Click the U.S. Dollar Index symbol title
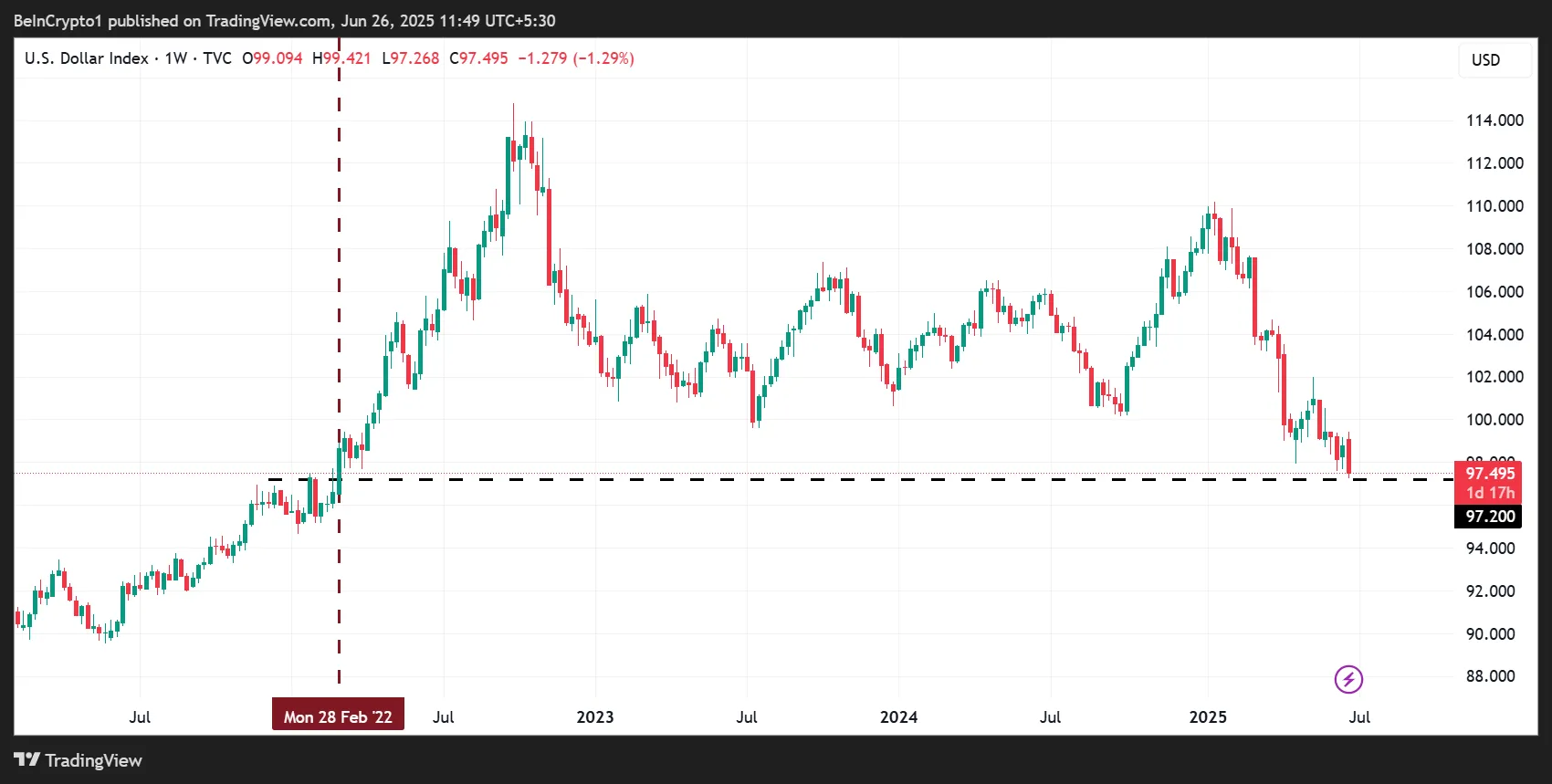Image resolution: width=1552 pixels, height=784 pixels. (86, 58)
